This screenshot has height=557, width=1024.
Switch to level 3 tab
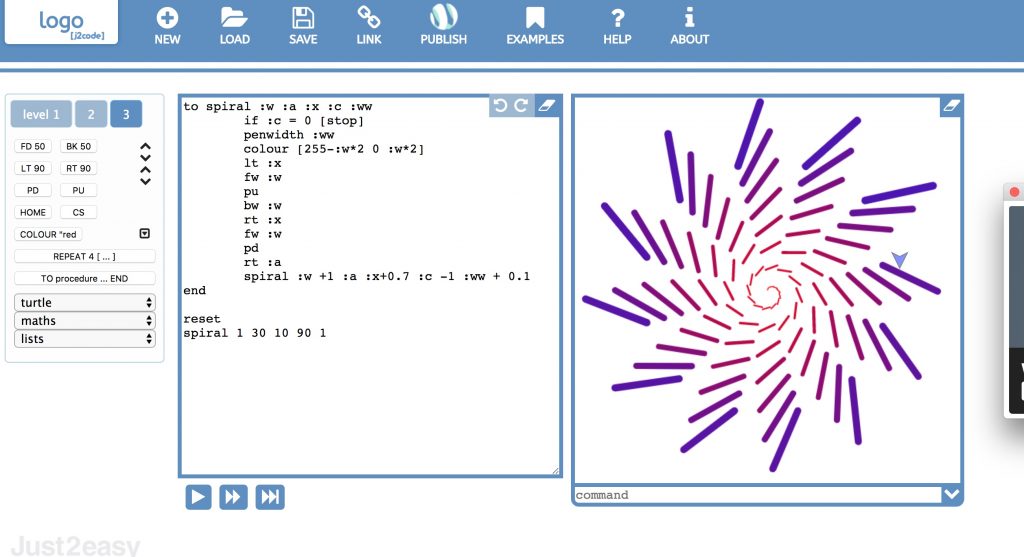(x=126, y=114)
